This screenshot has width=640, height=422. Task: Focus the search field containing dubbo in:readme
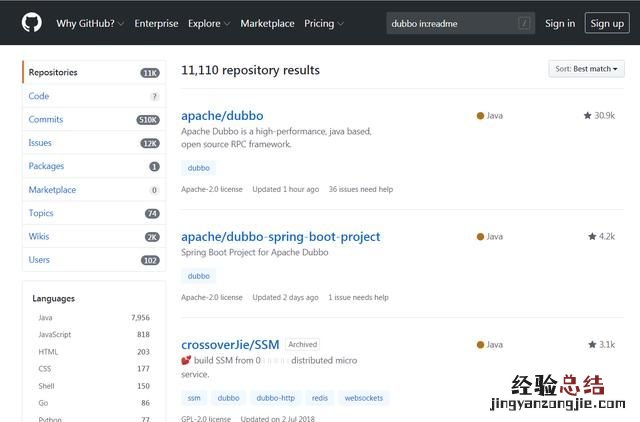[x=450, y=23]
